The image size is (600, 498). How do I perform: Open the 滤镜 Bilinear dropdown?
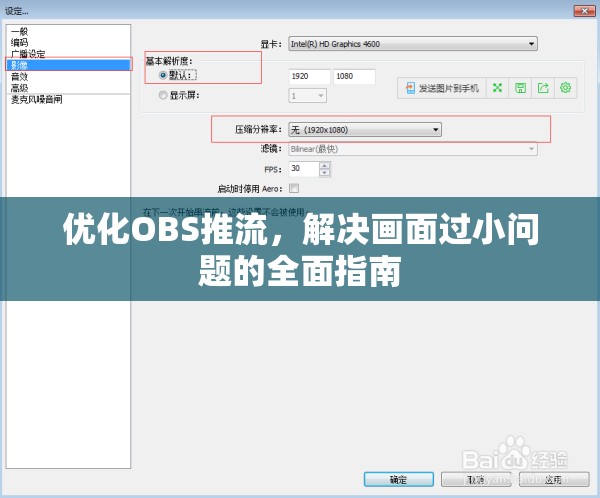(413, 149)
